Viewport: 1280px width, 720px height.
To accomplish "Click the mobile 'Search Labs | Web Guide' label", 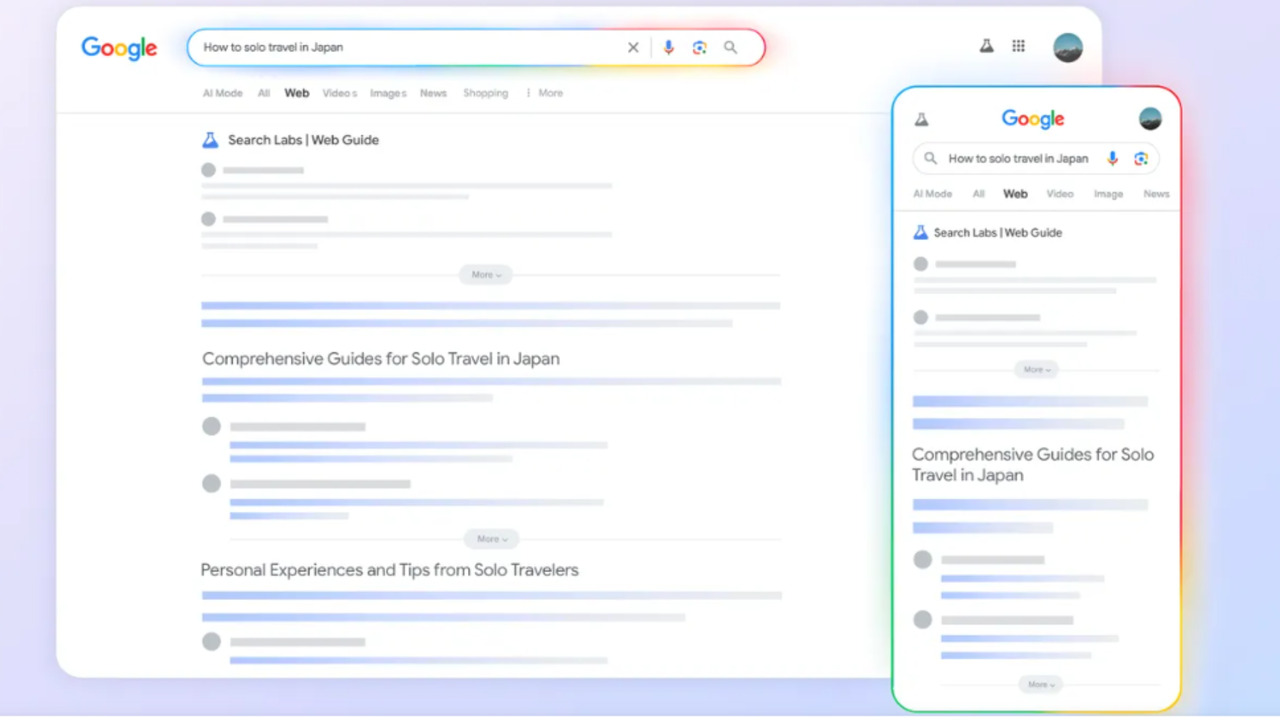I will [998, 232].
